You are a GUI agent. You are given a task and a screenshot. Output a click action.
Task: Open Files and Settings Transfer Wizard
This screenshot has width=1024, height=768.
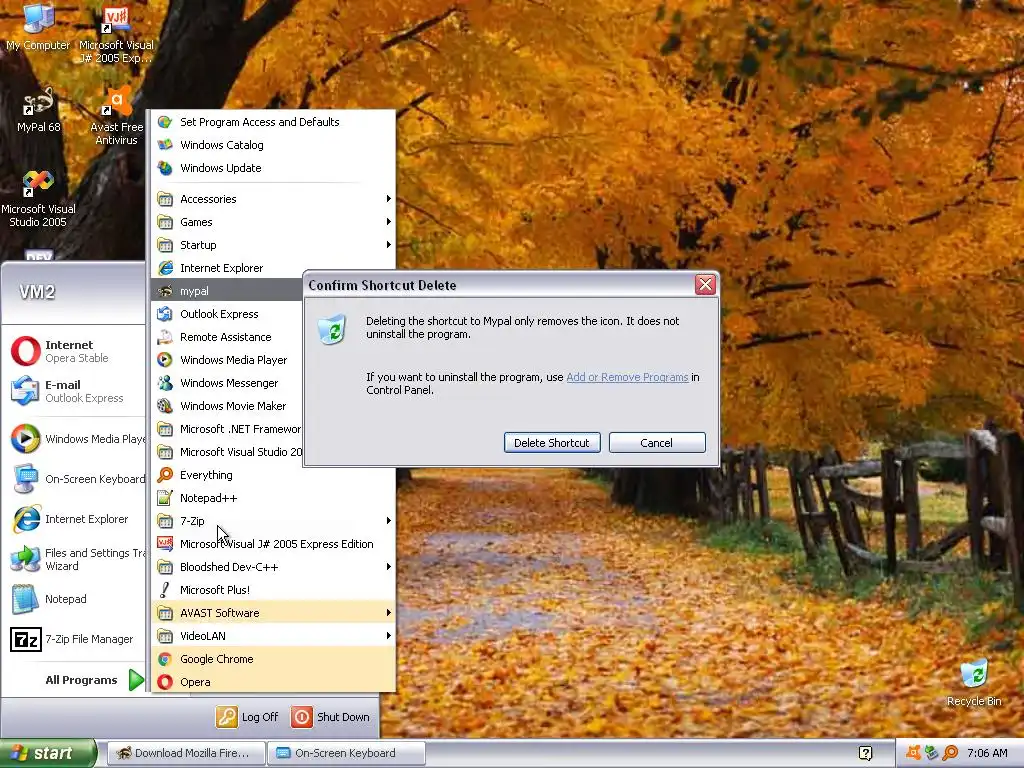[76, 559]
